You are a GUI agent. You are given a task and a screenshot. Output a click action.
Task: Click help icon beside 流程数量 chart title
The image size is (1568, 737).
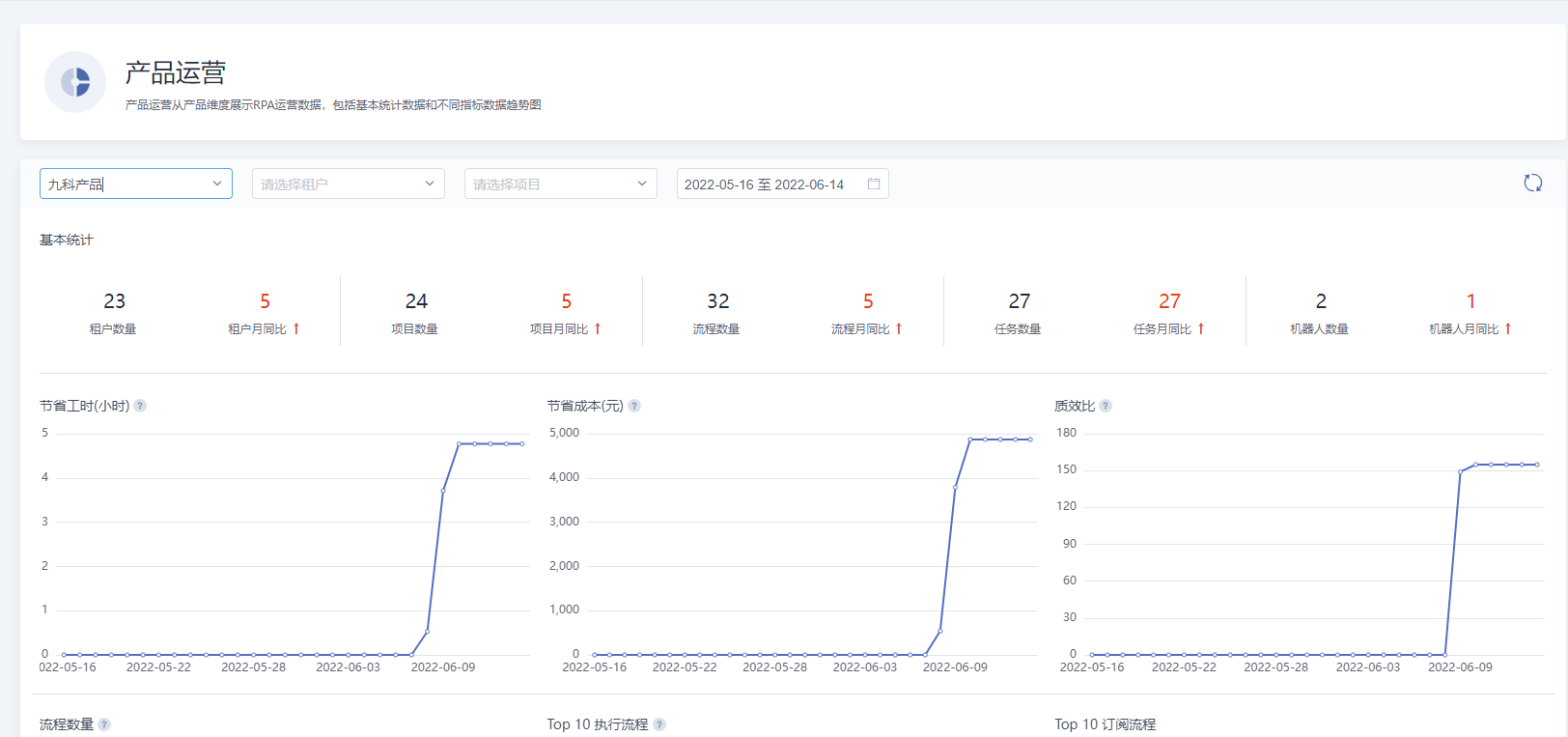(104, 724)
